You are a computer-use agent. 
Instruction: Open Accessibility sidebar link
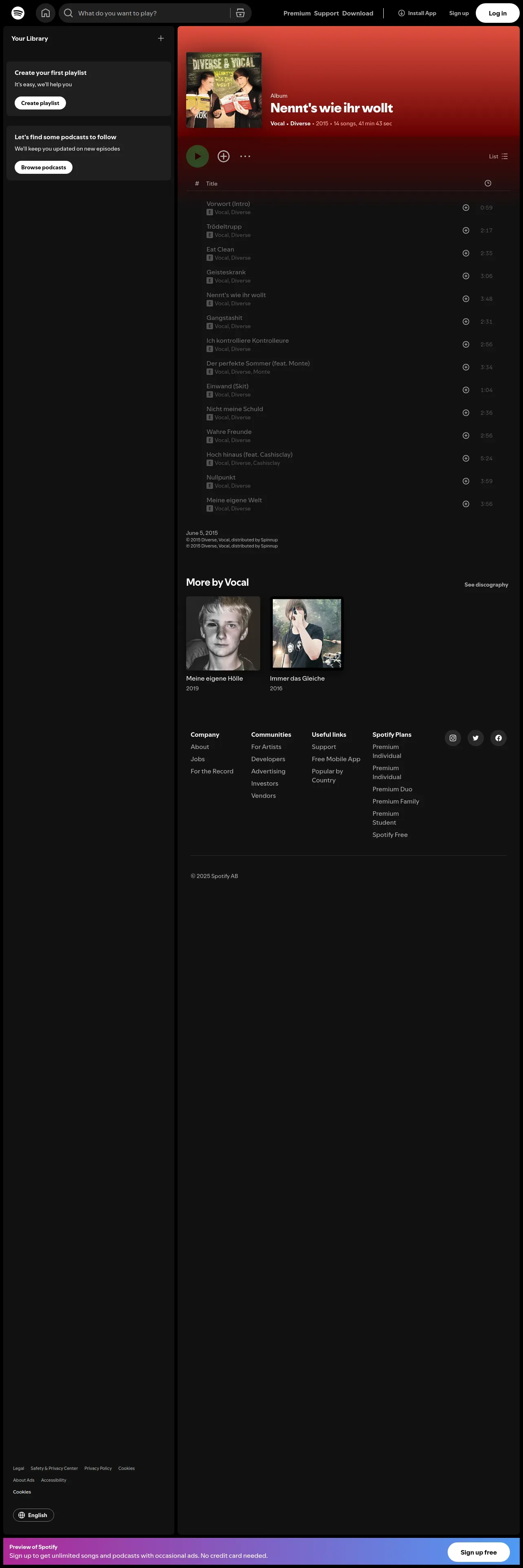click(54, 1480)
